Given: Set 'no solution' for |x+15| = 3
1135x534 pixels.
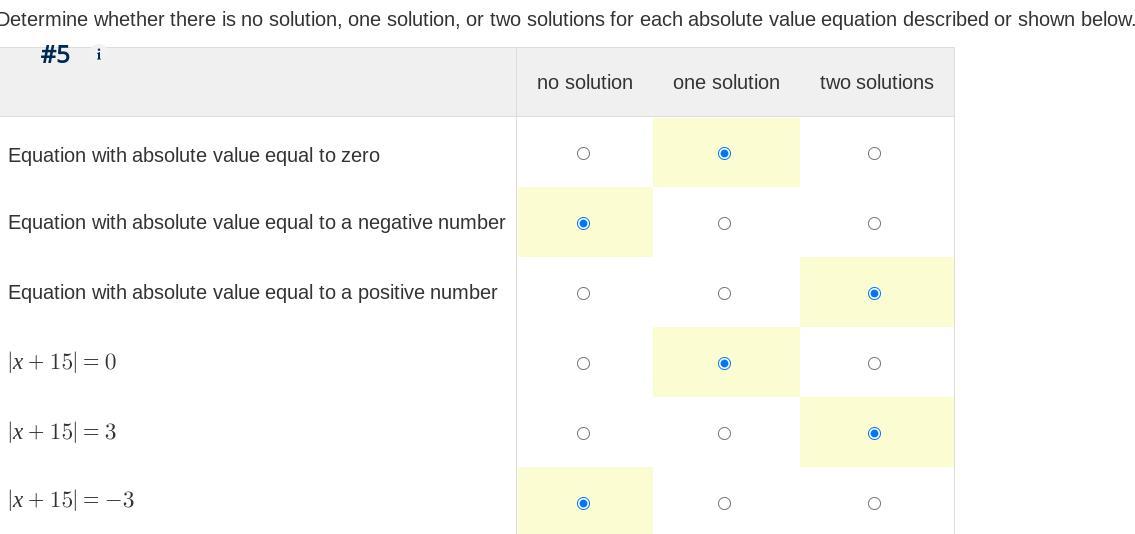Looking at the screenshot, I should (584, 433).
